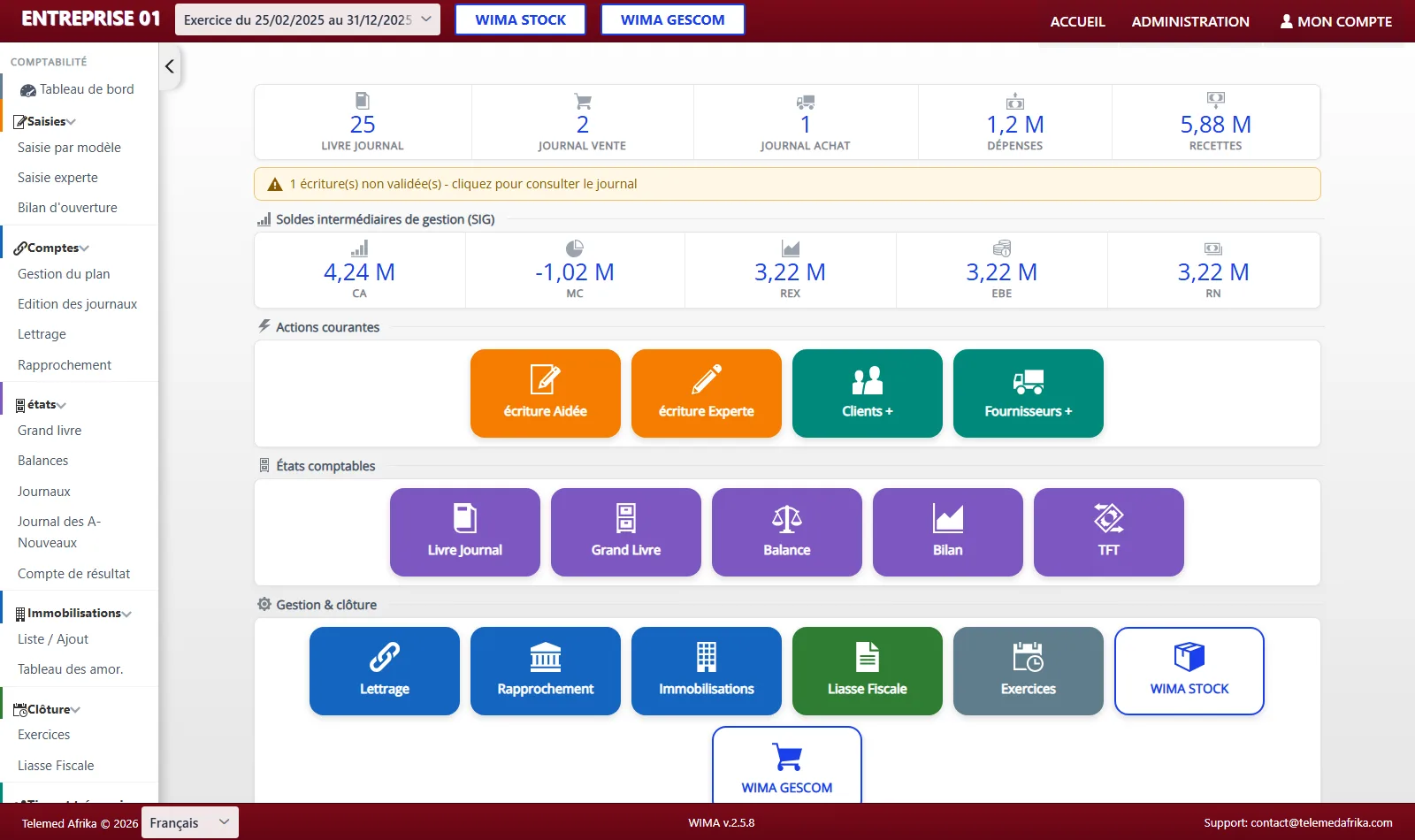Image resolution: width=1415 pixels, height=840 pixels.
Task: Click the support email contact@telemedafrika.com
Action: (x=1321, y=822)
